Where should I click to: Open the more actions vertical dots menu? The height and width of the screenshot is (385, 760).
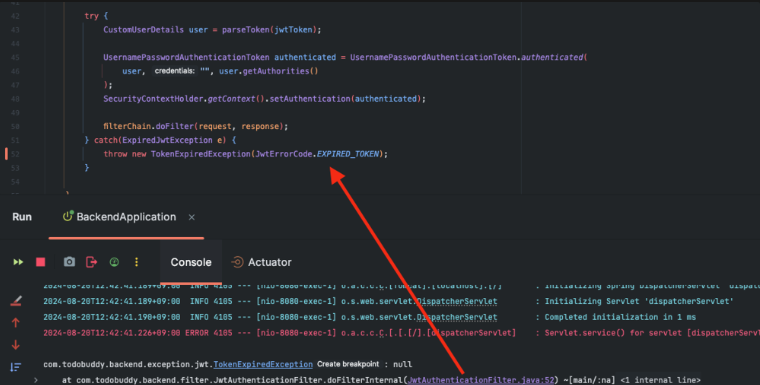(137, 262)
